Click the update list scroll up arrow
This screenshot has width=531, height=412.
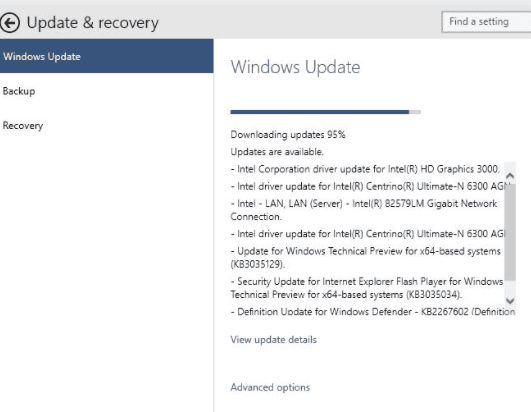click(510, 176)
